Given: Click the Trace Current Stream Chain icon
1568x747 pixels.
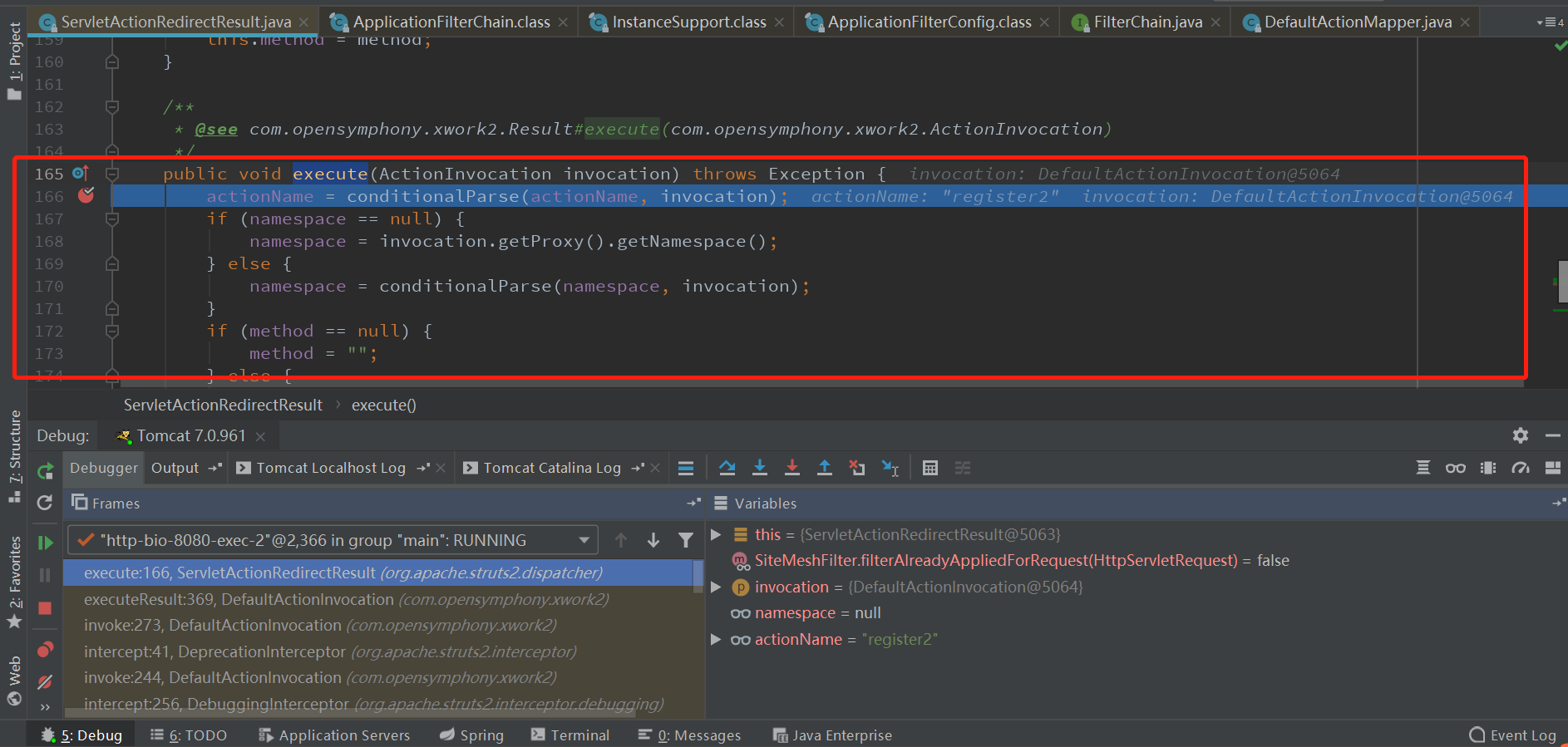Looking at the screenshot, I should coord(963,468).
